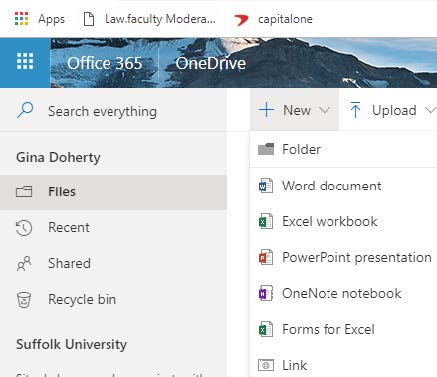Open the capitalone bookmark
This screenshot has width=437, height=377.
[x=285, y=19]
